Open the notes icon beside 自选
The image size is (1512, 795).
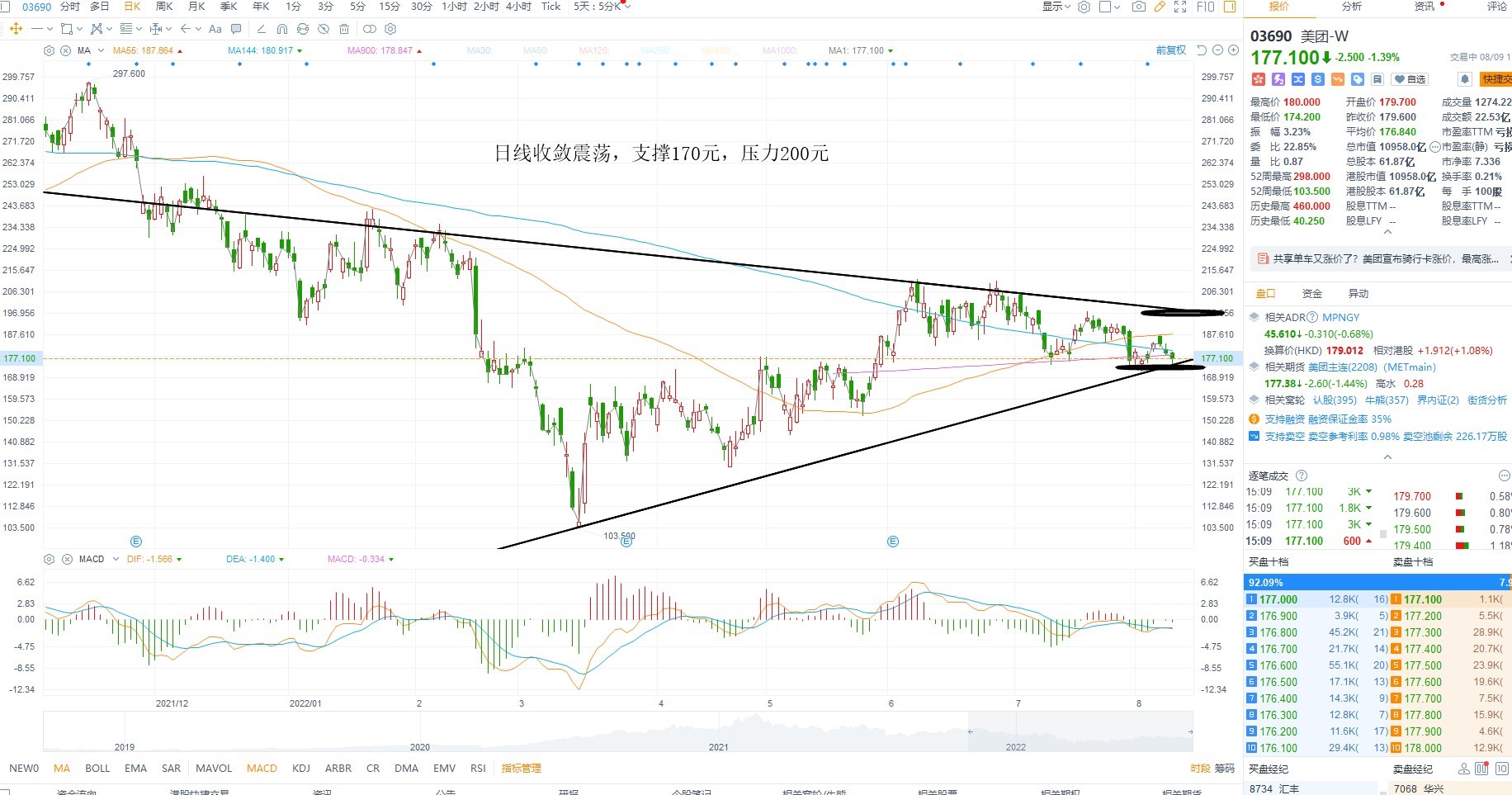pyautogui.click(x=1377, y=79)
